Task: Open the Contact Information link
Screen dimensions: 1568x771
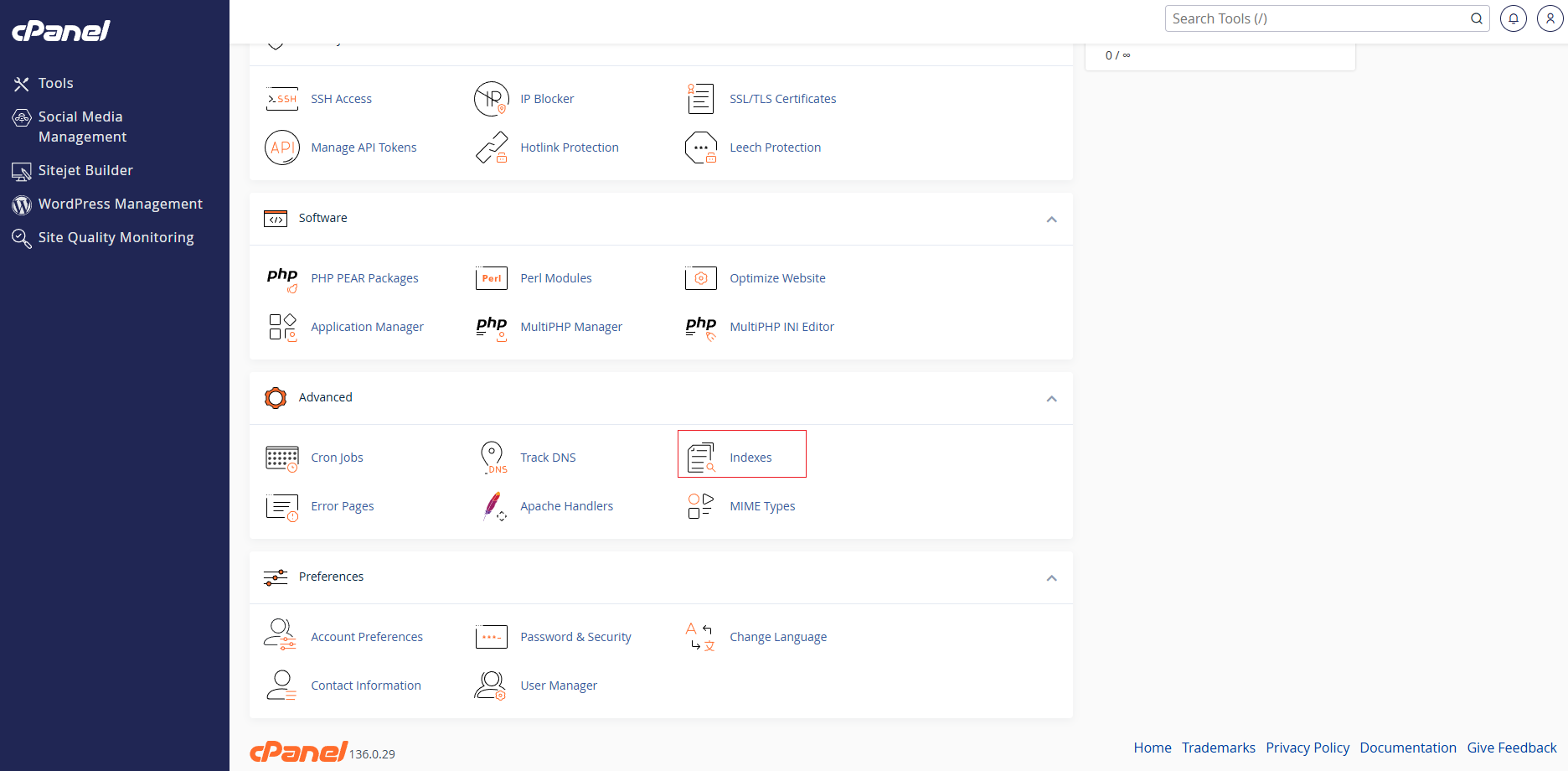Action: (366, 686)
